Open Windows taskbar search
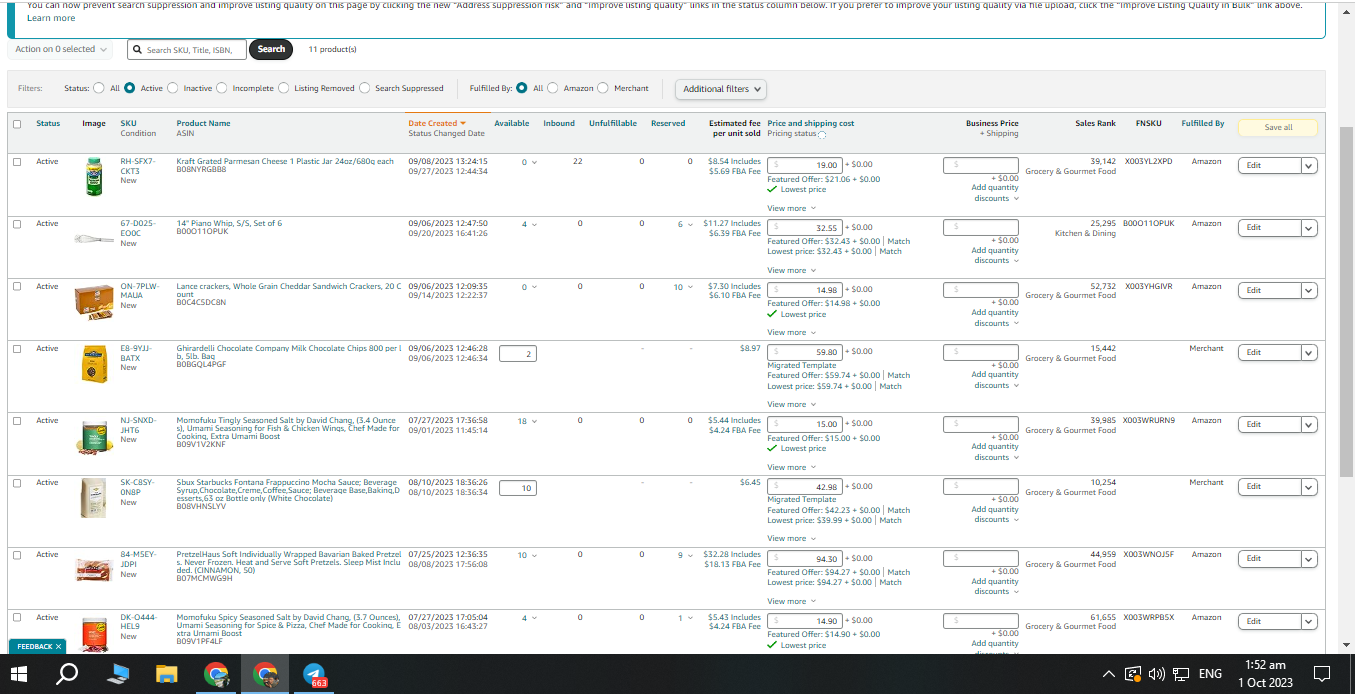 click(x=68, y=673)
